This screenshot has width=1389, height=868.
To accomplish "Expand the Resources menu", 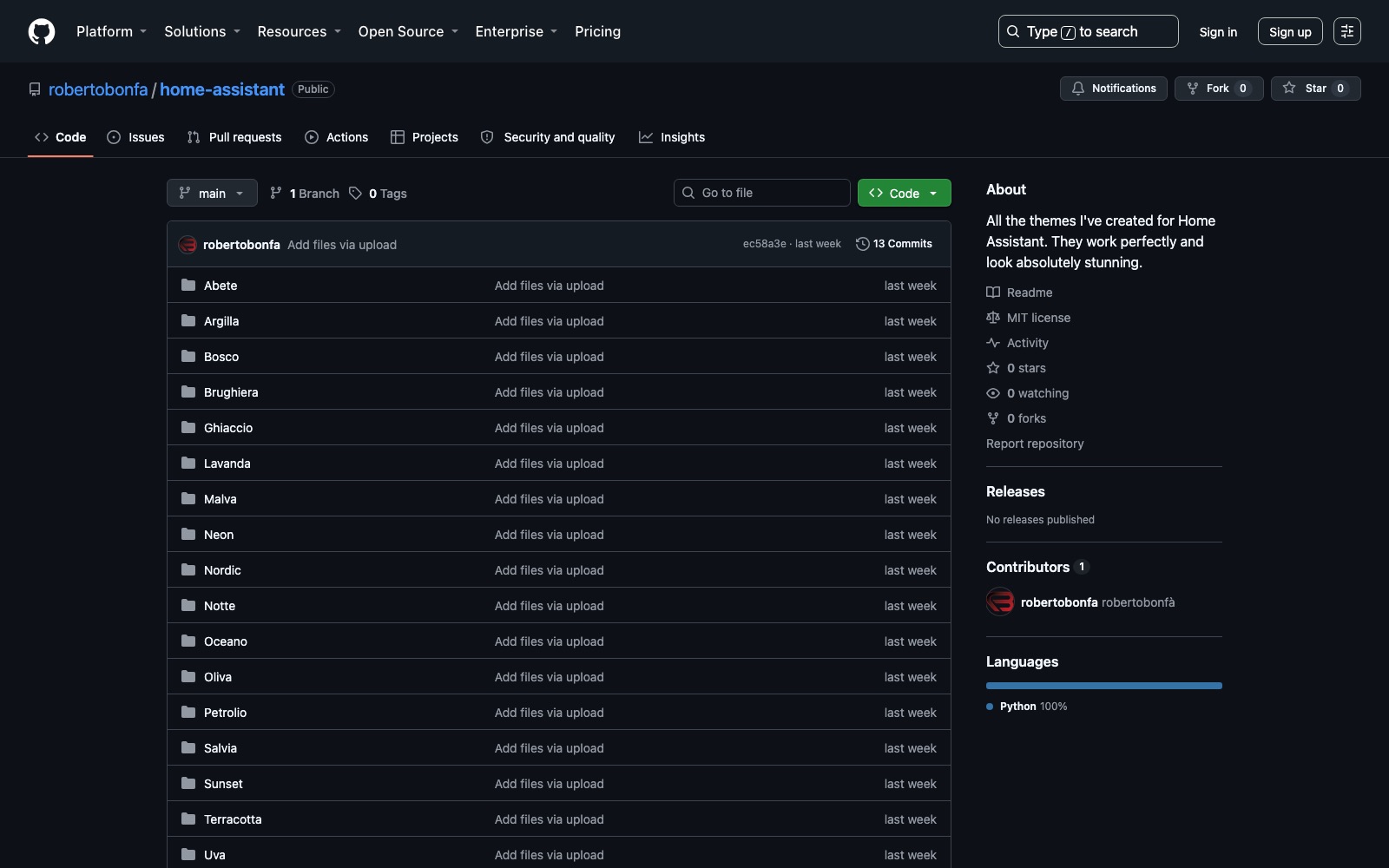I will click(x=299, y=31).
